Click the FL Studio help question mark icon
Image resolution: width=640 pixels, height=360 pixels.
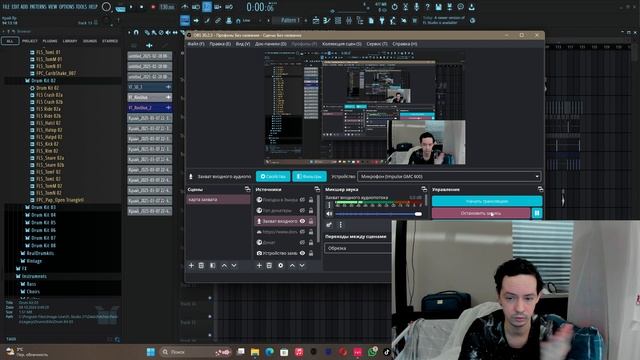(427, 7)
